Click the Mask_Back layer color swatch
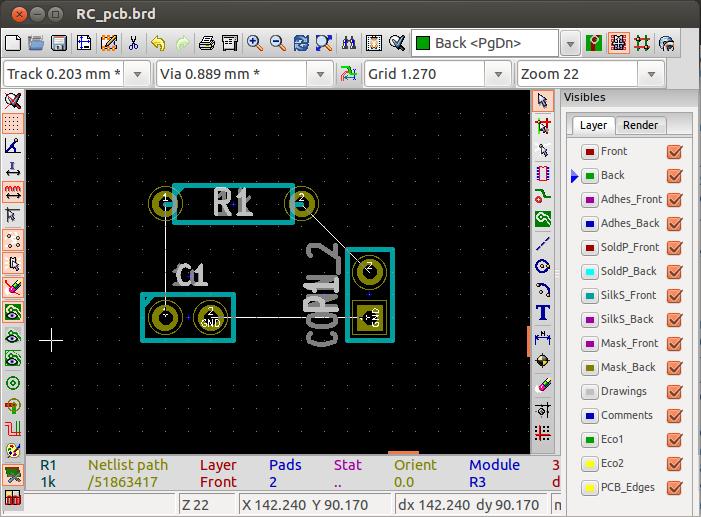The width and height of the screenshot is (701, 517). [589, 368]
